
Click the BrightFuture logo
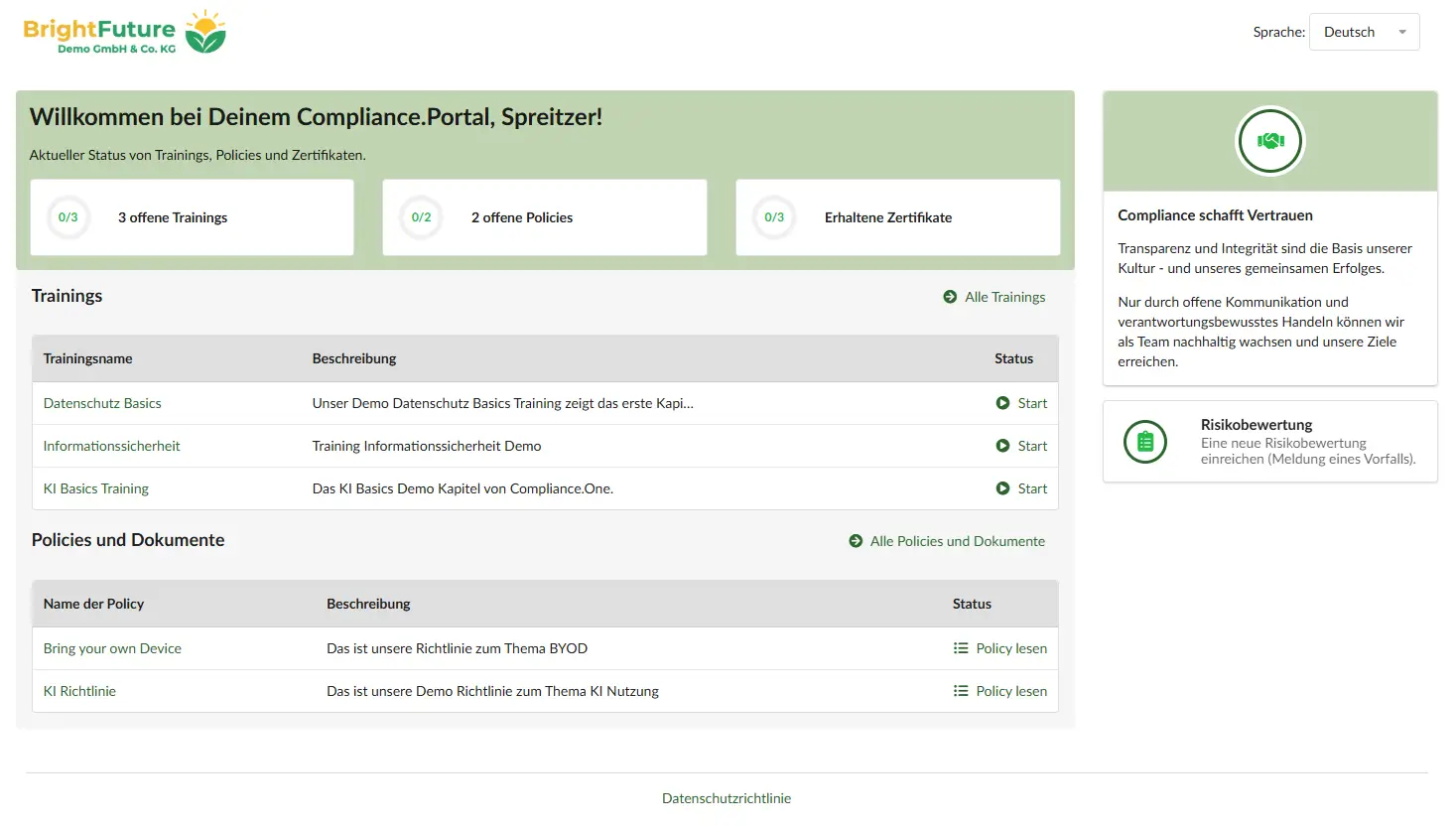[125, 32]
